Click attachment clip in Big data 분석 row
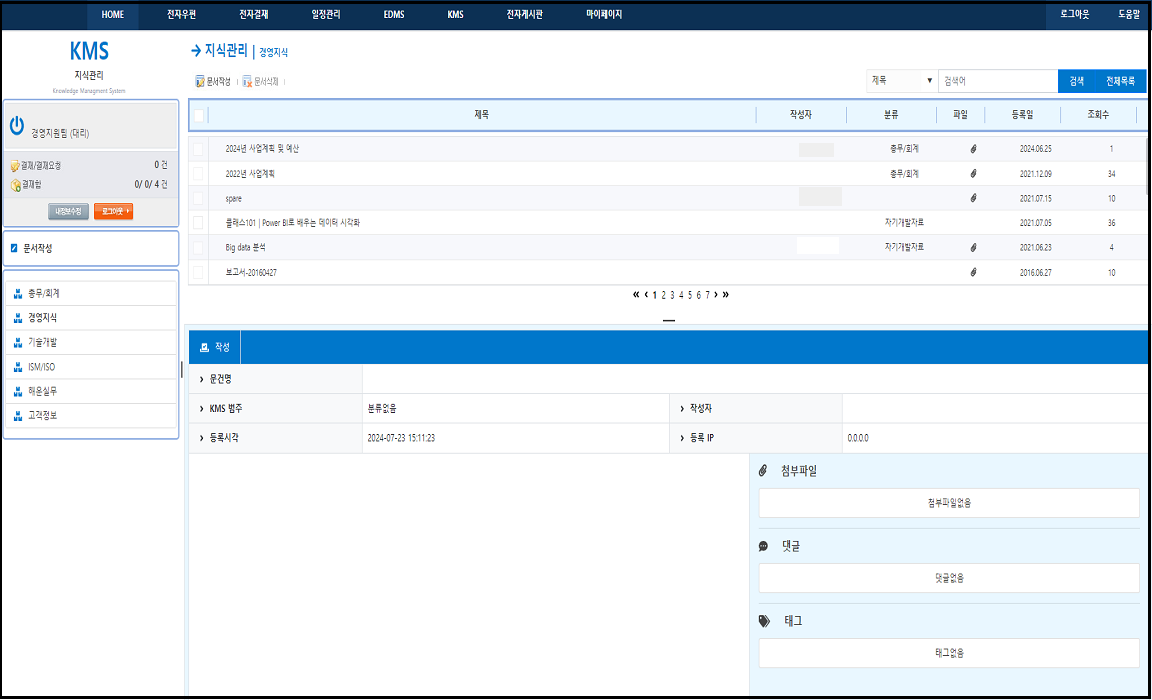The width and height of the screenshot is (1152, 700). click(973, 248)
